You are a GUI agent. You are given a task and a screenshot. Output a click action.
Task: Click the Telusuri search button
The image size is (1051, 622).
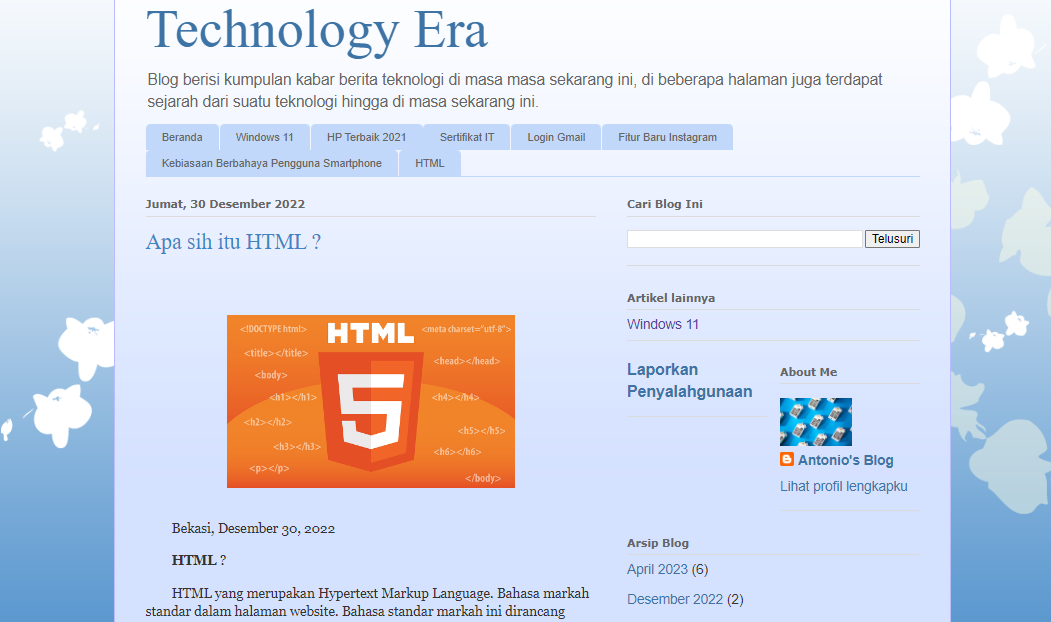pyautogui.click(x=892, y=239)
